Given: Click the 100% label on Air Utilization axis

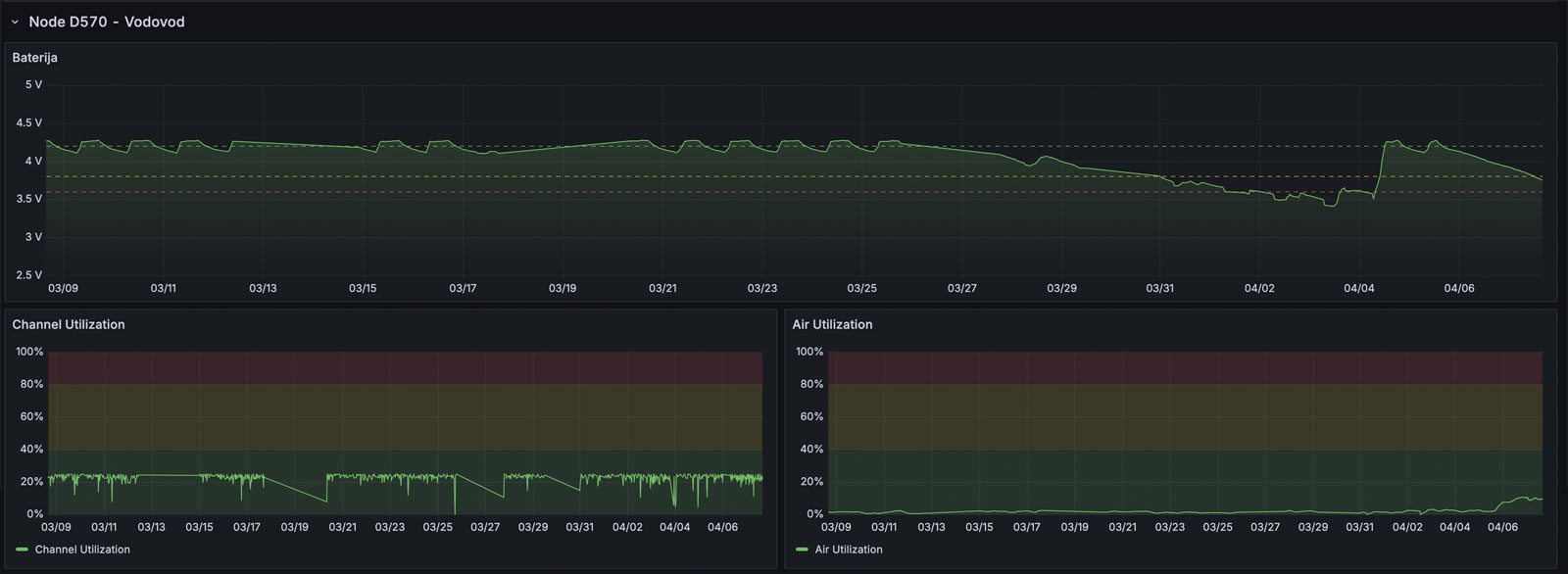Looking at the screenshot, I should [x=809, y=352].
